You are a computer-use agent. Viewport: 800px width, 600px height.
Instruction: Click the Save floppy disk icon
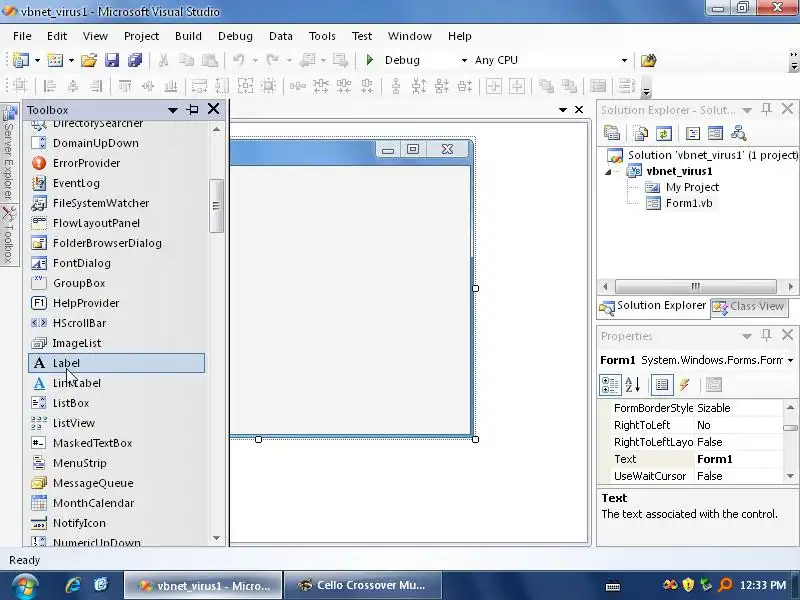pyautogui.click(x=112, y=60)
